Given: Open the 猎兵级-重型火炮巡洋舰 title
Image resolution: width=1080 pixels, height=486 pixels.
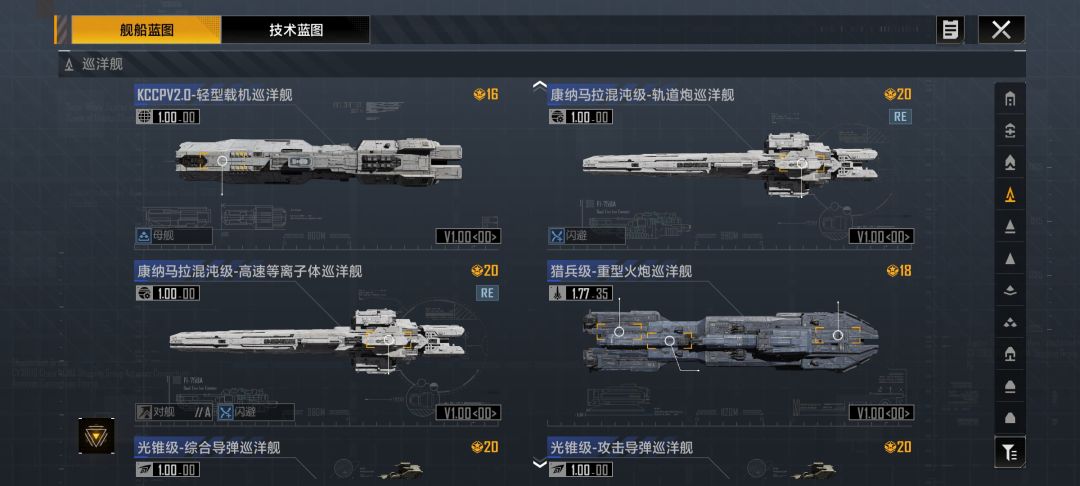Looking at the screenshot, I should (x=620, y=271).
